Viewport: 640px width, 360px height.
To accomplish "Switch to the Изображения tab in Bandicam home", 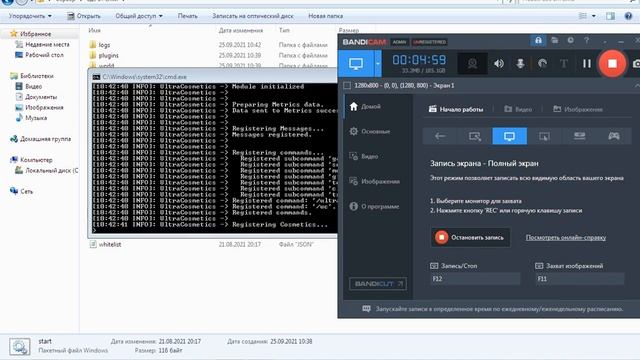I will pos(578,109).
